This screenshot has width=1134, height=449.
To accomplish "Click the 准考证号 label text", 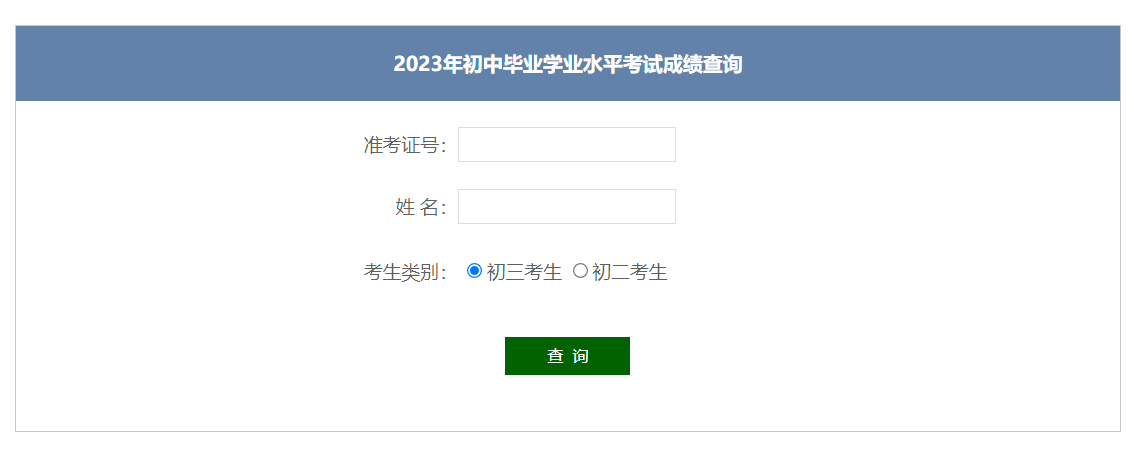I will (x=404, y=145).
